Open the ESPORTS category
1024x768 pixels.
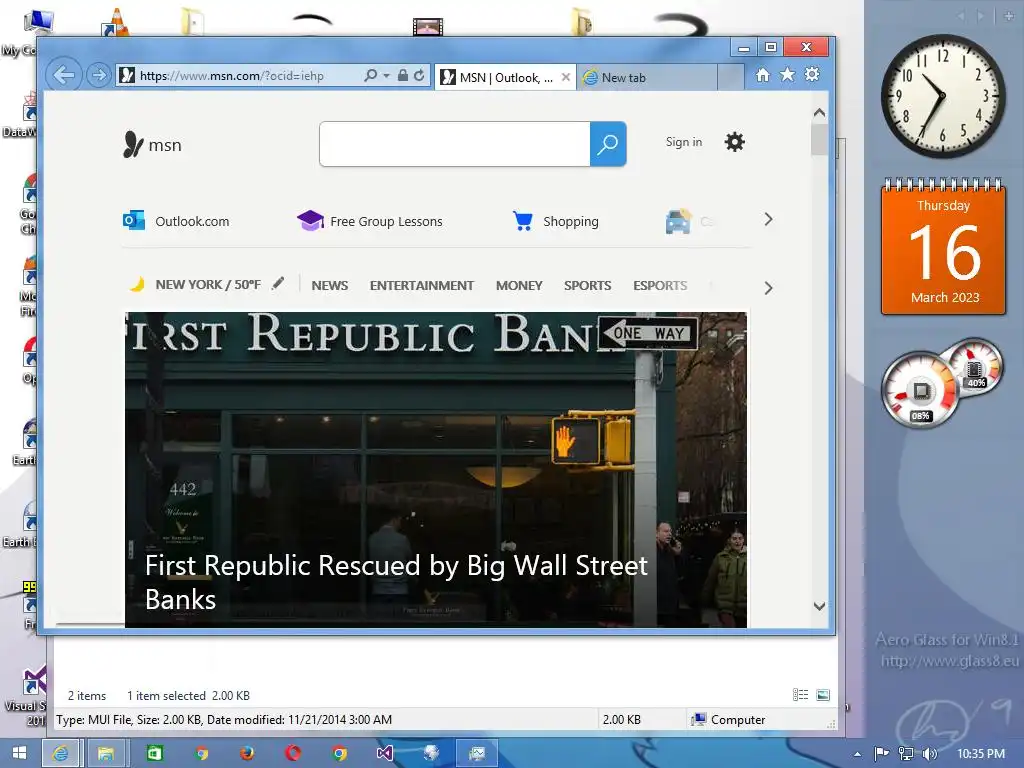pyautogui.click(x=660, y=285)
